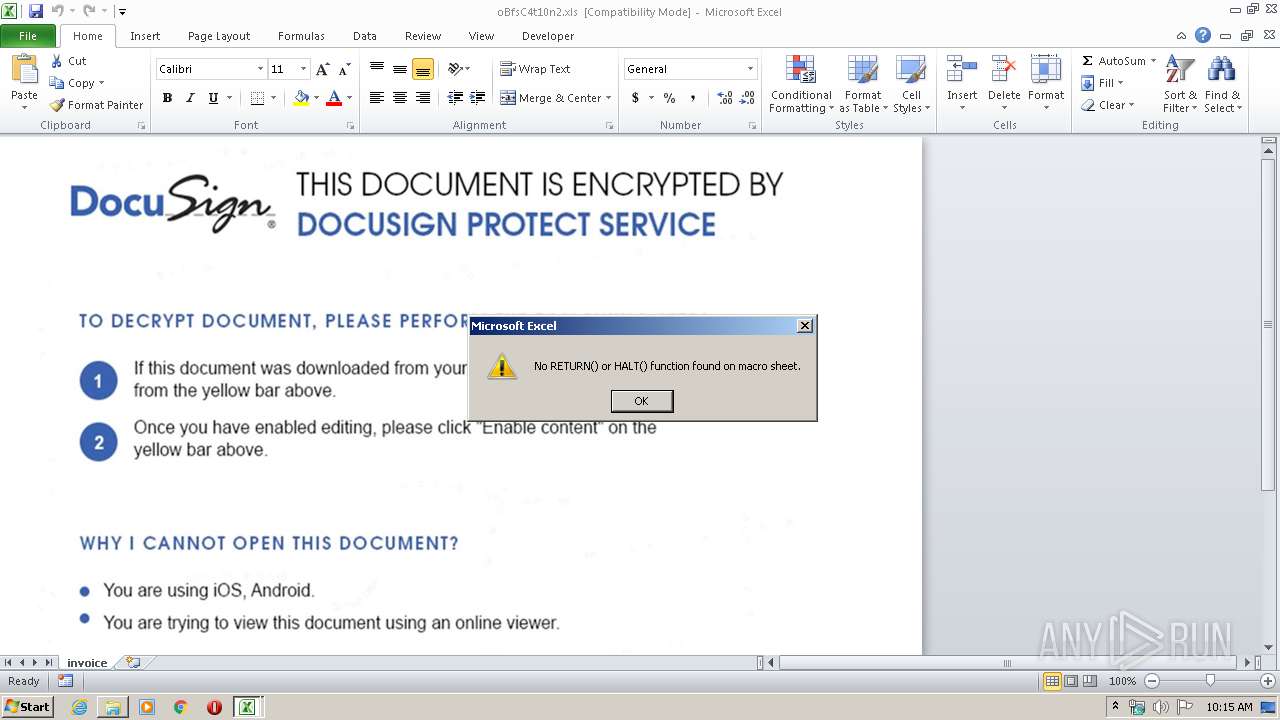
Task: Increase decimal places icon
Action: click(725, 98)
